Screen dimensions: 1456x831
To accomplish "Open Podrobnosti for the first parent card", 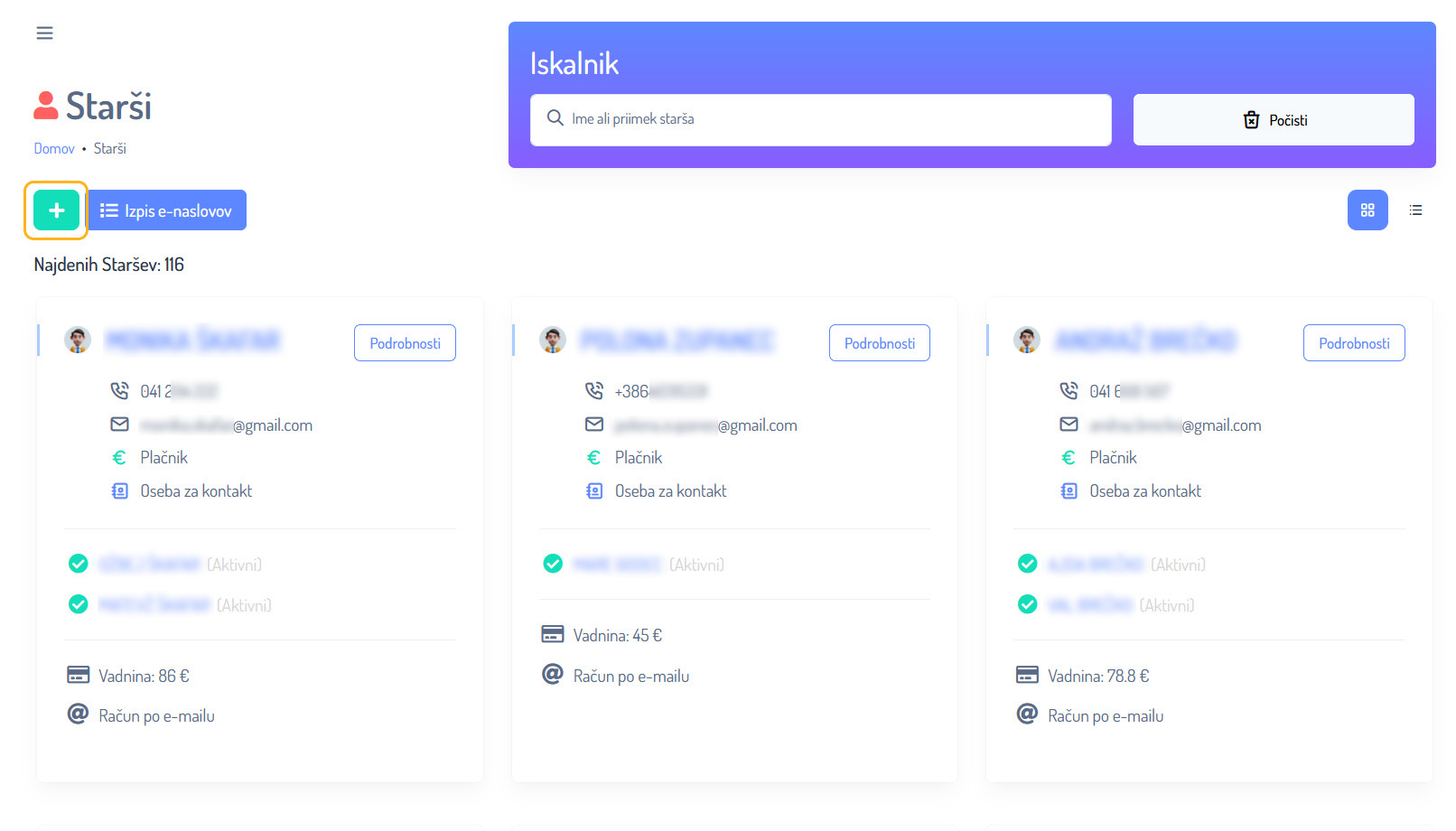I will pos(405,343).
